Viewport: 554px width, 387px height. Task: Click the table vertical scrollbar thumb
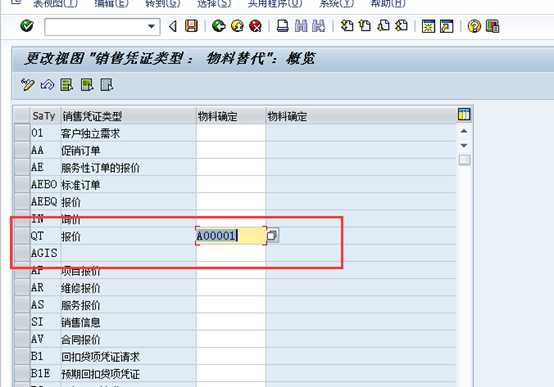(464, 160)
